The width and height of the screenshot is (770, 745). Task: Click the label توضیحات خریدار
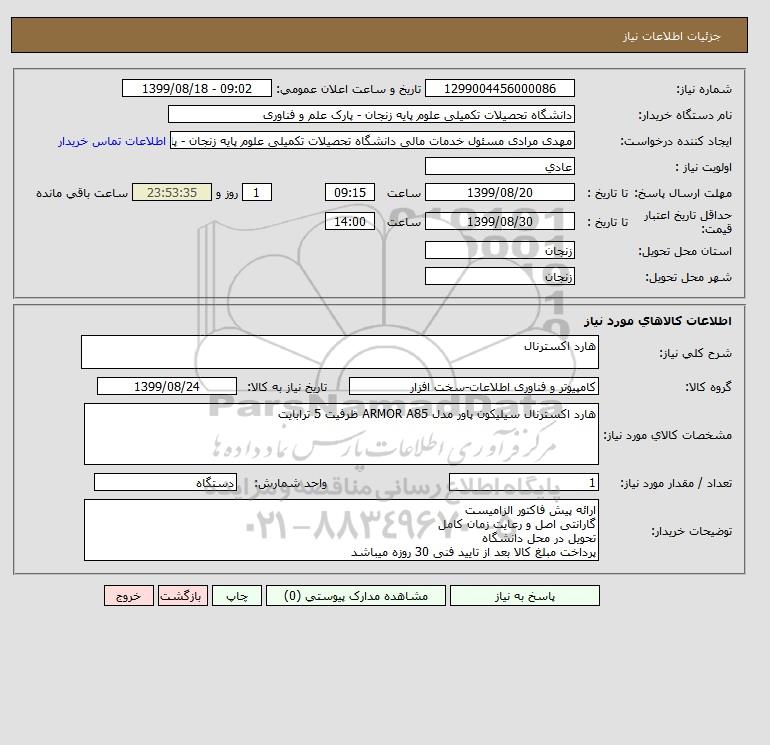[x=691, y=531]
